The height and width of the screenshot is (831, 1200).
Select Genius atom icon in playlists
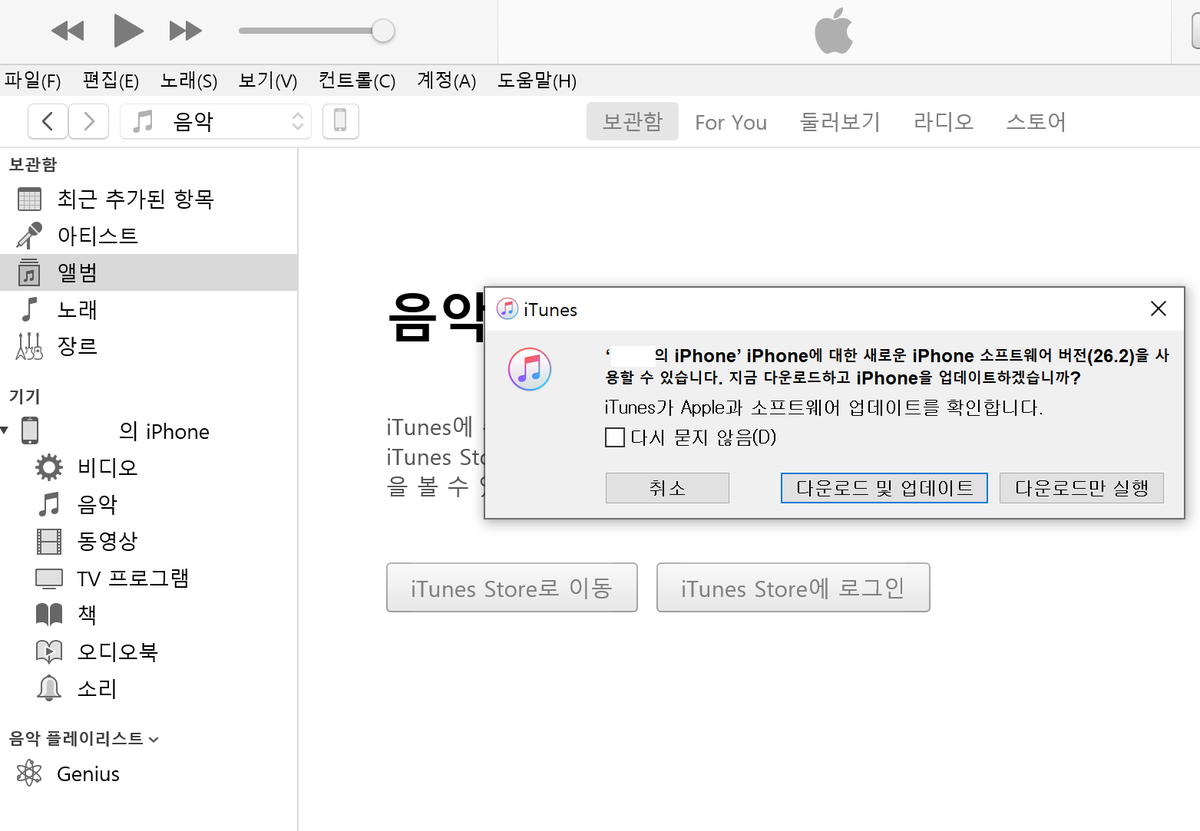coord(30,774)
